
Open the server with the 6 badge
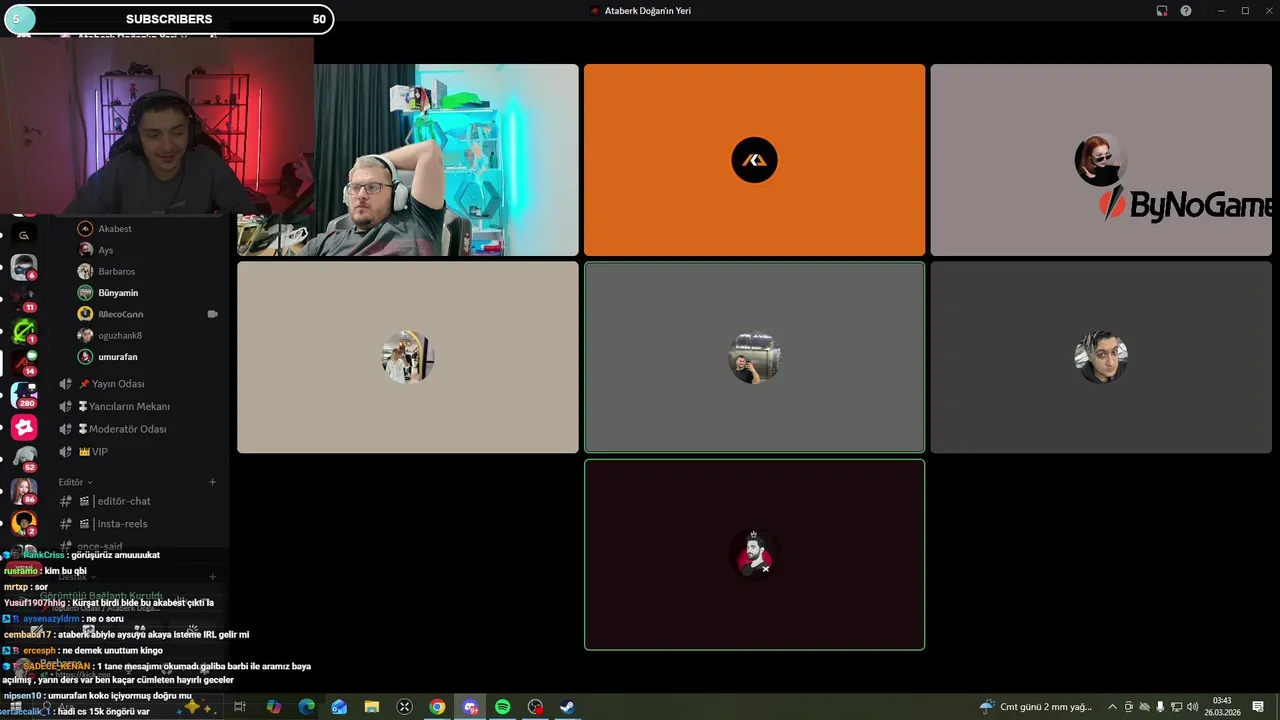[24, 267]
